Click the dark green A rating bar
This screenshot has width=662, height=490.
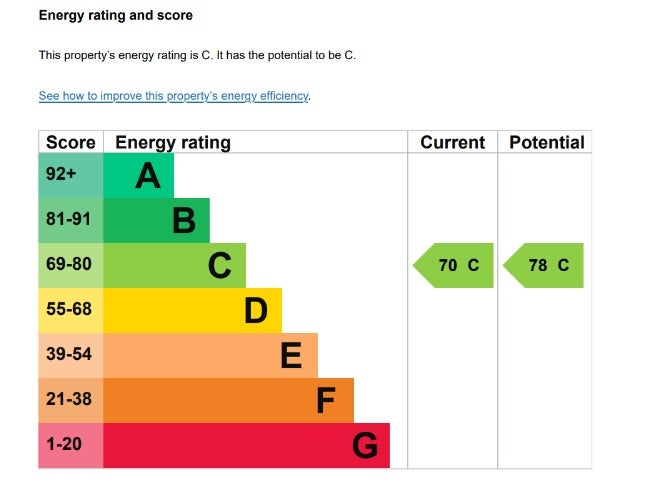[139, 176]
